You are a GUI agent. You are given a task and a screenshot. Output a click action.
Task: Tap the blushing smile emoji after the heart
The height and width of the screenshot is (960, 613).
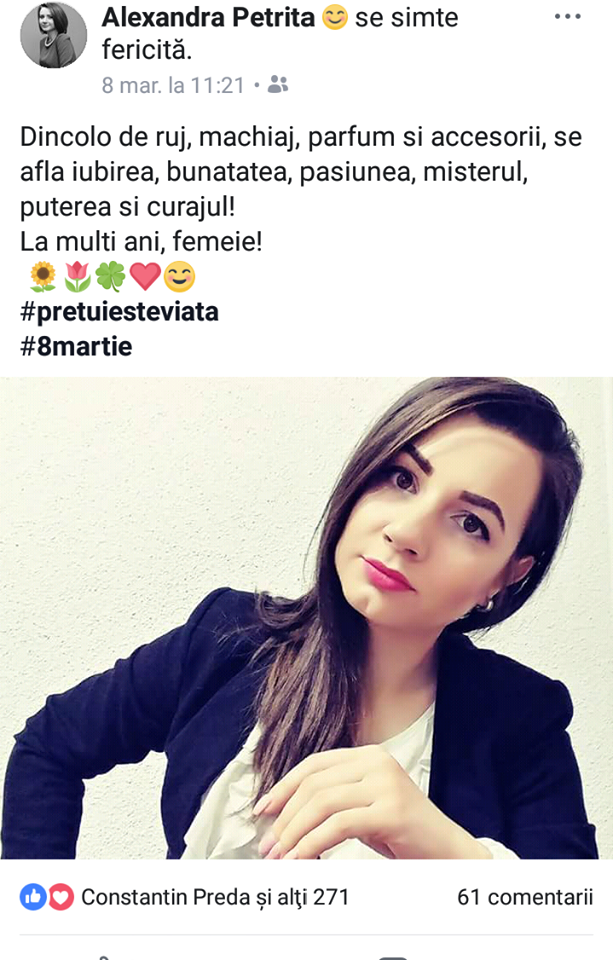point(179,277)
